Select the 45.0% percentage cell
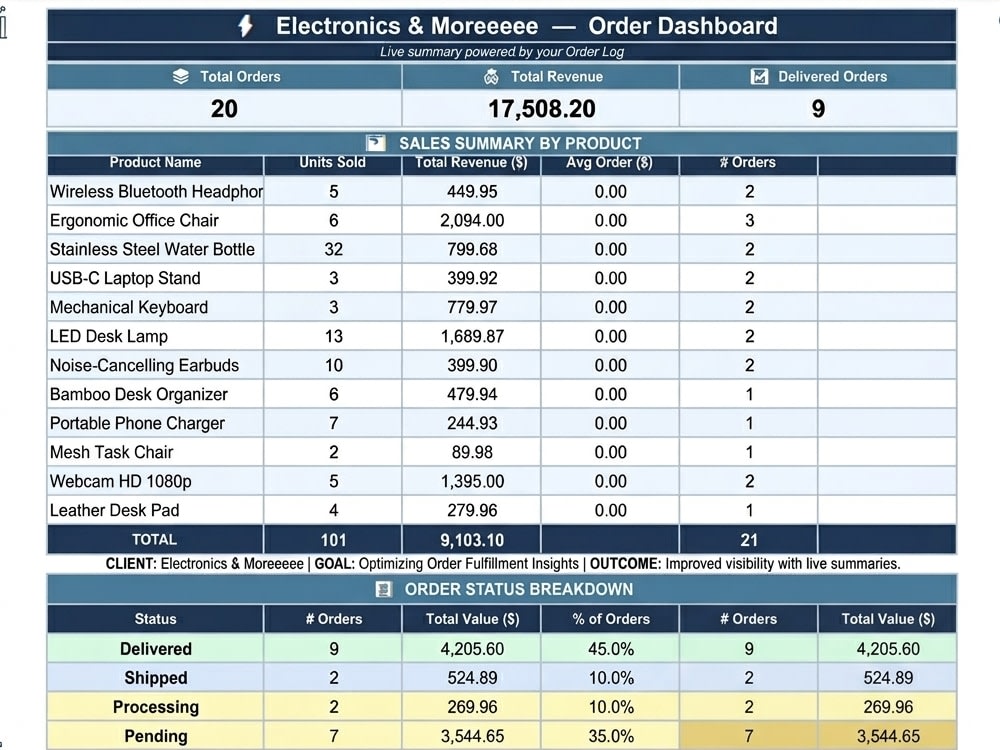This screenshot has height=750, width=1000. point(610,649)
